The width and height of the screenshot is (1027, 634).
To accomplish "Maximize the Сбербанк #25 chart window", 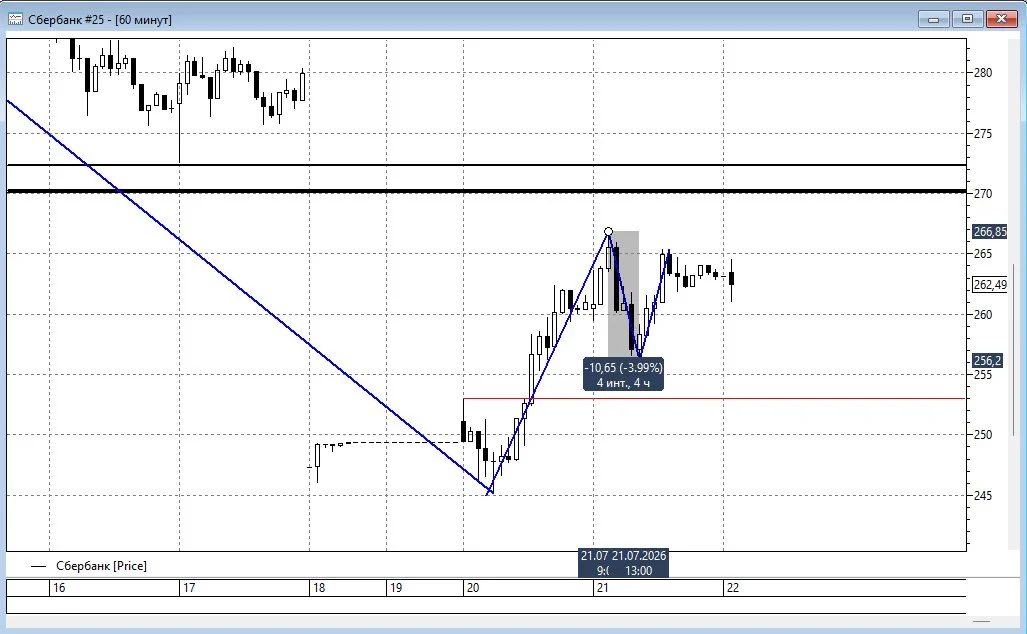I will point(967,19).
